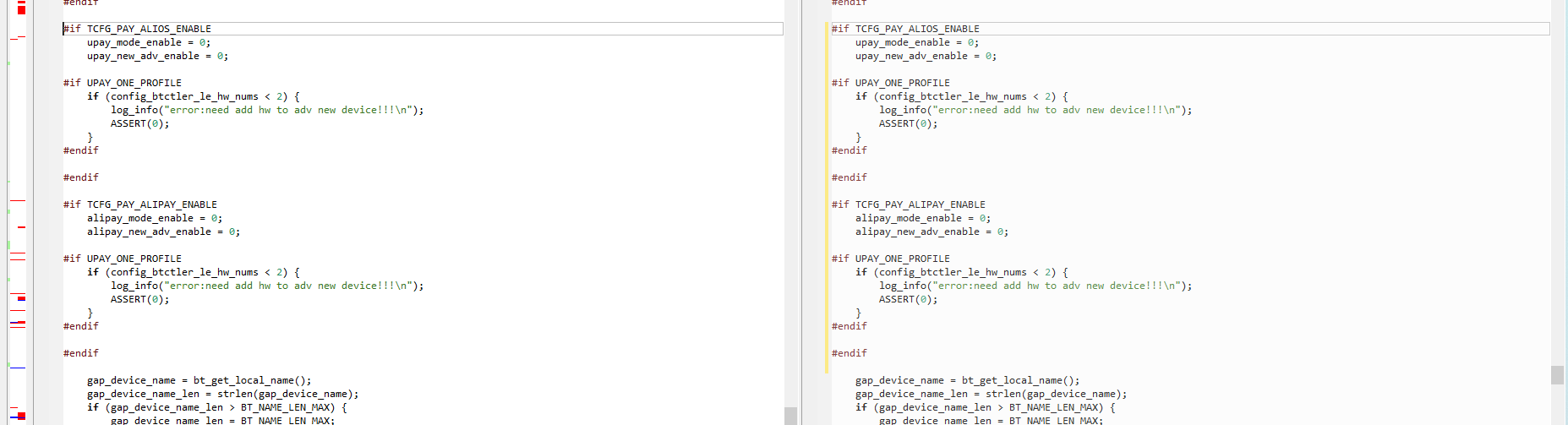Viewport: 1568px width, 425px height.
Task: Place cursor on left pane 'upay_new_adv_enable = 0;'
Action: (157, 56)
